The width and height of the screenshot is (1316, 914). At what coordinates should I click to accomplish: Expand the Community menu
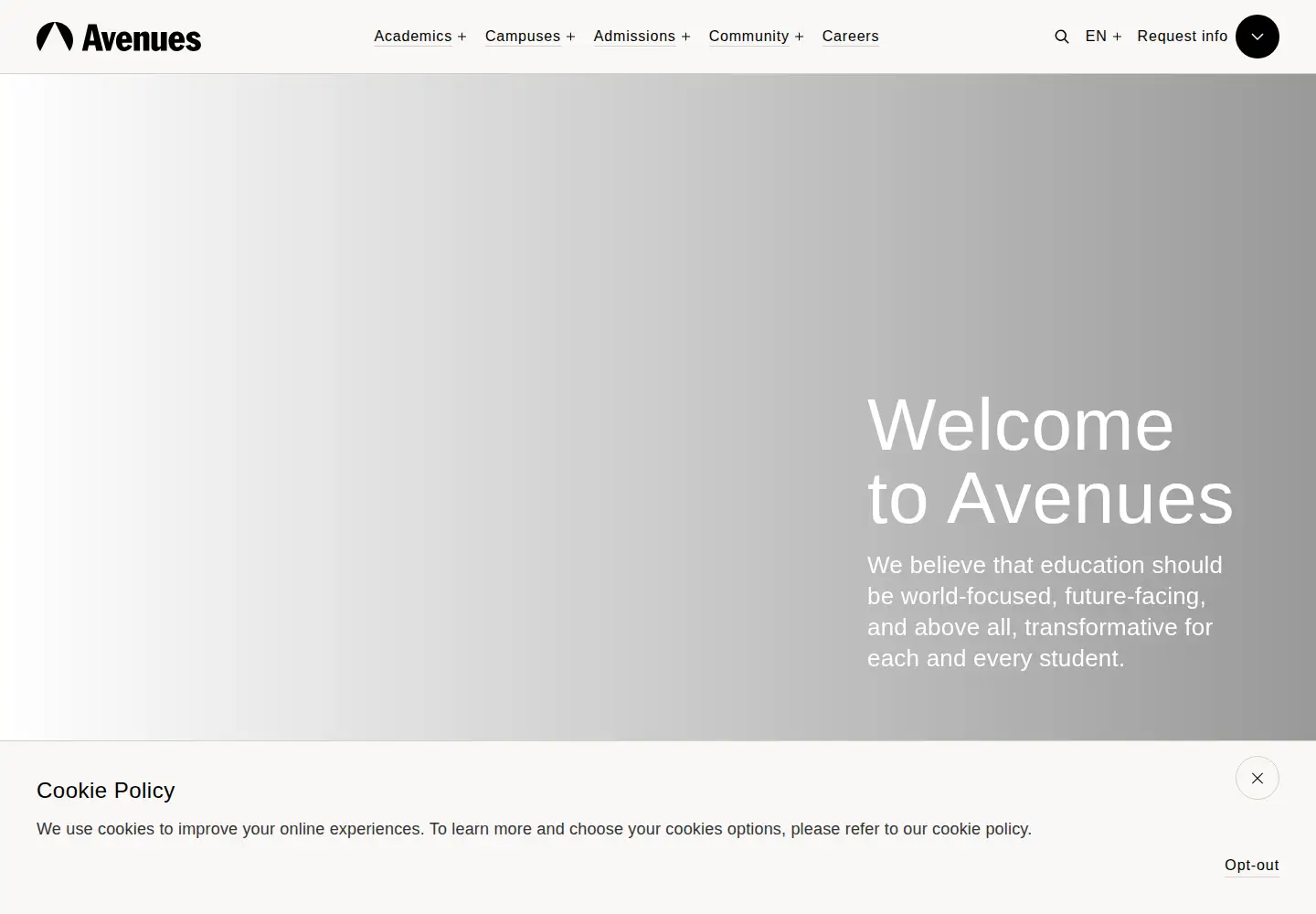[756, 37]
